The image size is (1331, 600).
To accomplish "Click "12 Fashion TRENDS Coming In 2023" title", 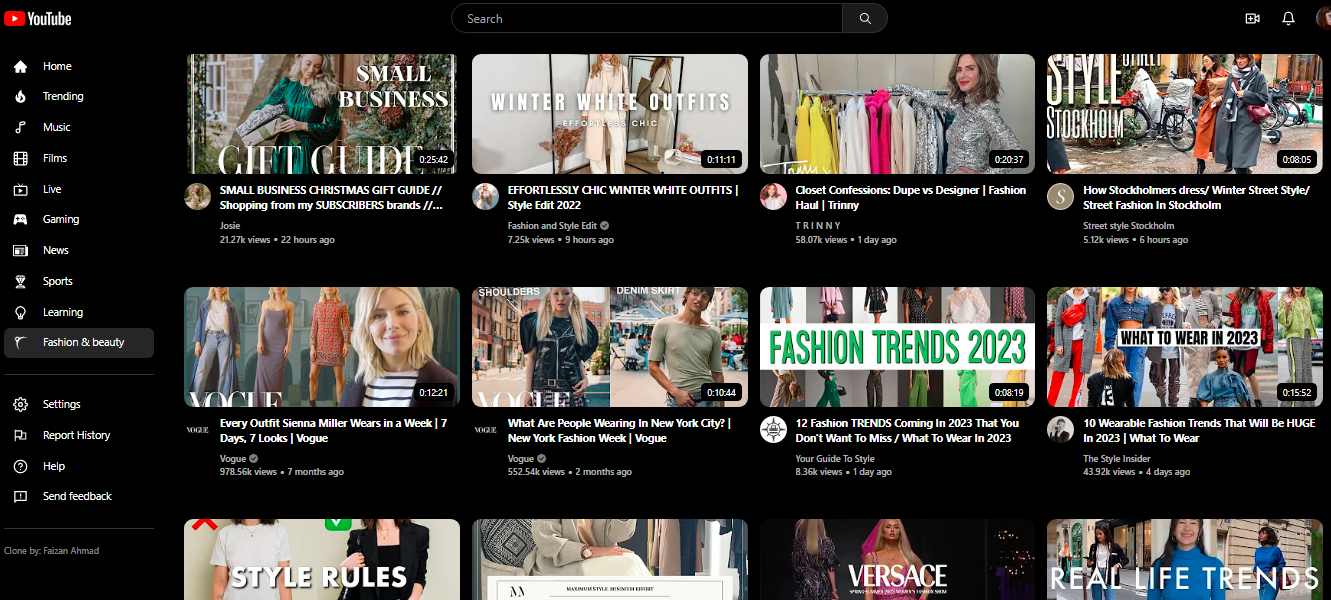I will pos(907,431).
